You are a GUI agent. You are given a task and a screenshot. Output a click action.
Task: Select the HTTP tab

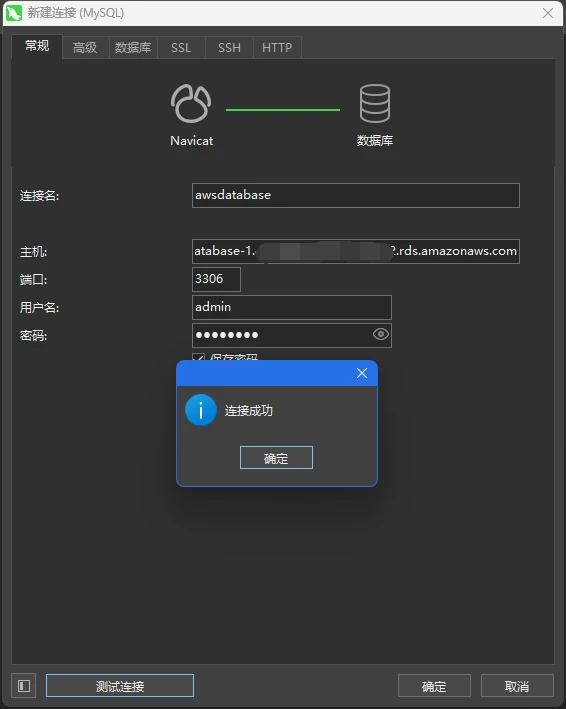[277, 47]
